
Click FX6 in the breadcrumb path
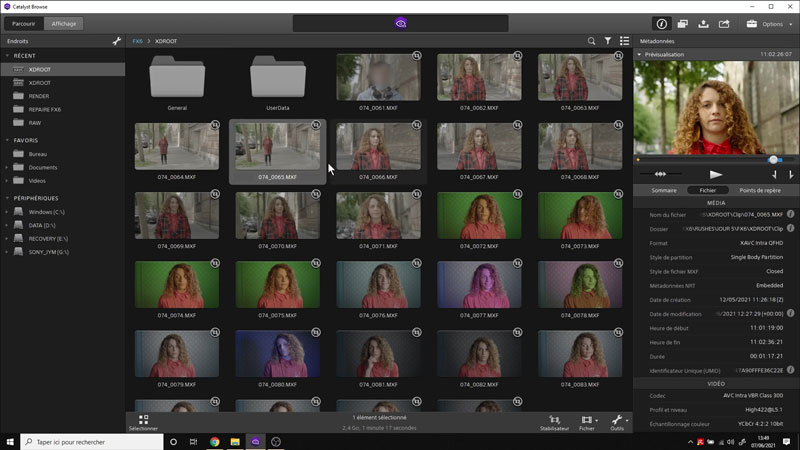pyautogui.click(x=137, y=41)
